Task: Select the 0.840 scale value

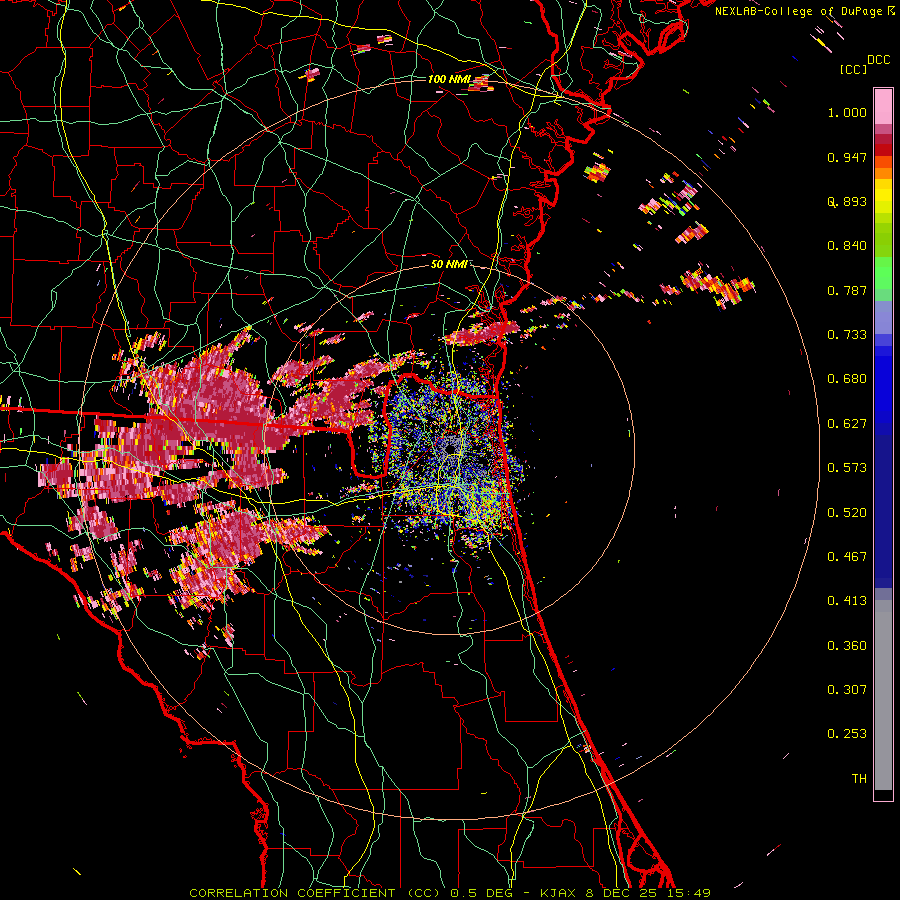Action: pyautogui.click(x=847, y=246)
